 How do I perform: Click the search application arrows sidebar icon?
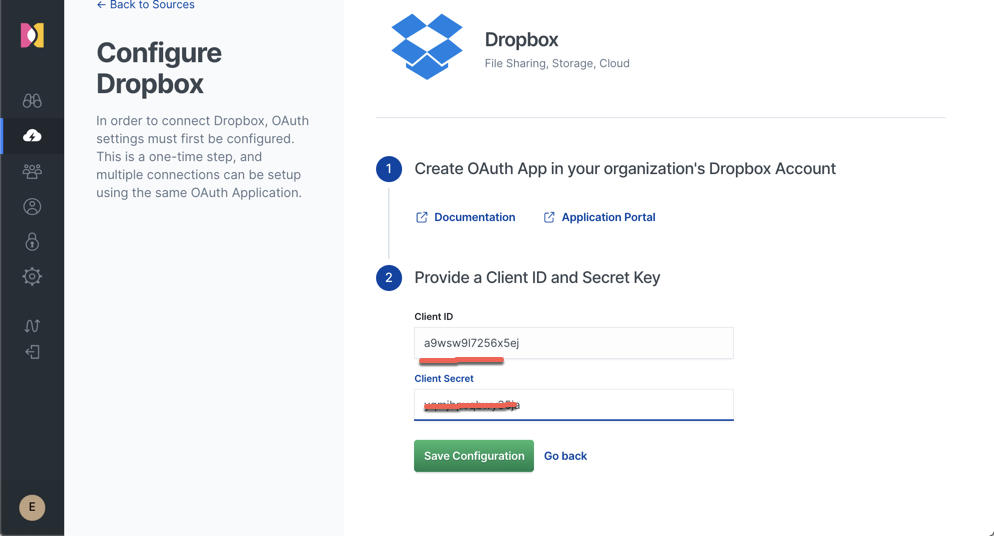pyautogui.click(x=32, y=326)
